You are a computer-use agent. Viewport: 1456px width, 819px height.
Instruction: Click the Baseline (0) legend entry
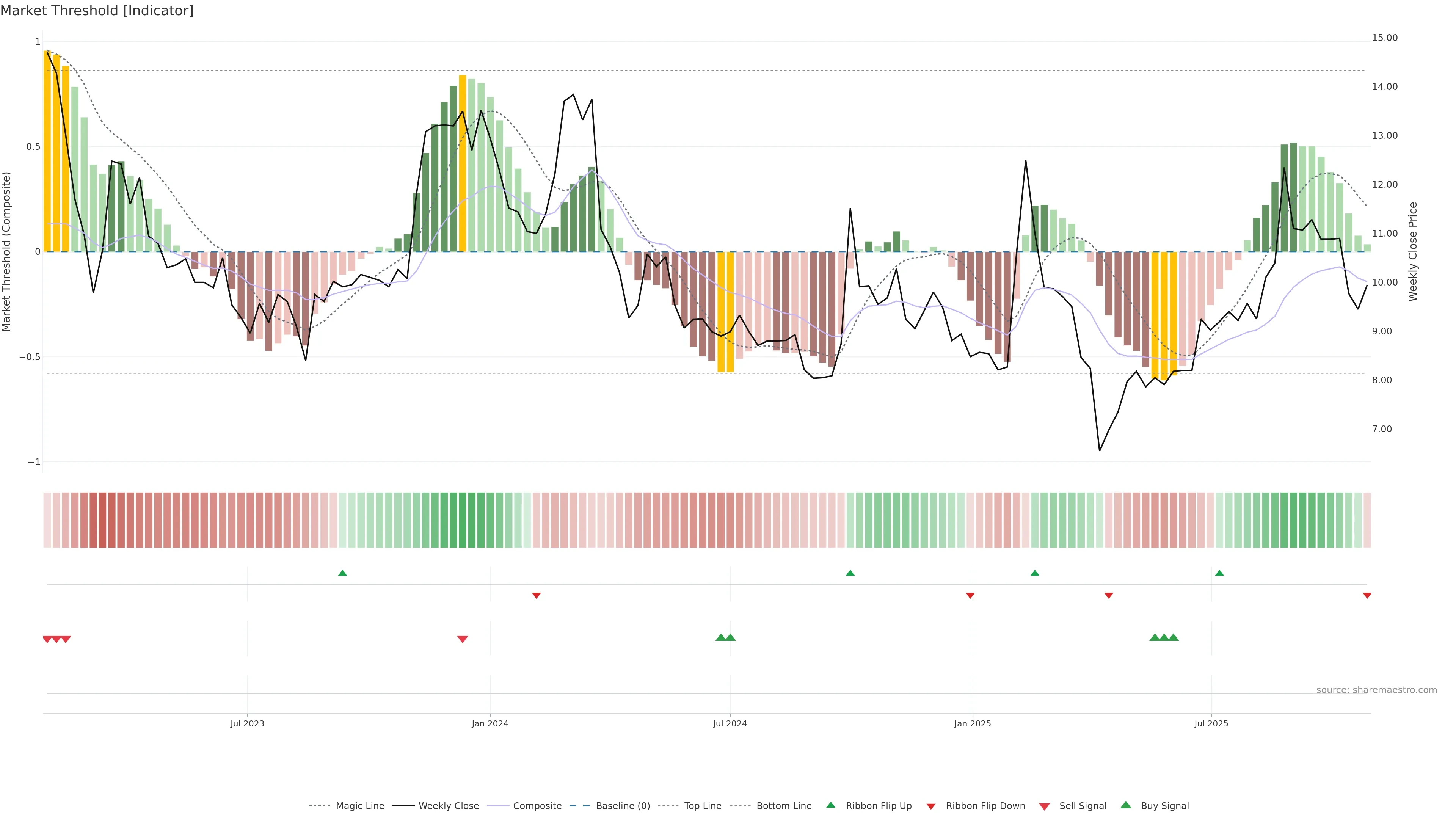pos(622,806)
